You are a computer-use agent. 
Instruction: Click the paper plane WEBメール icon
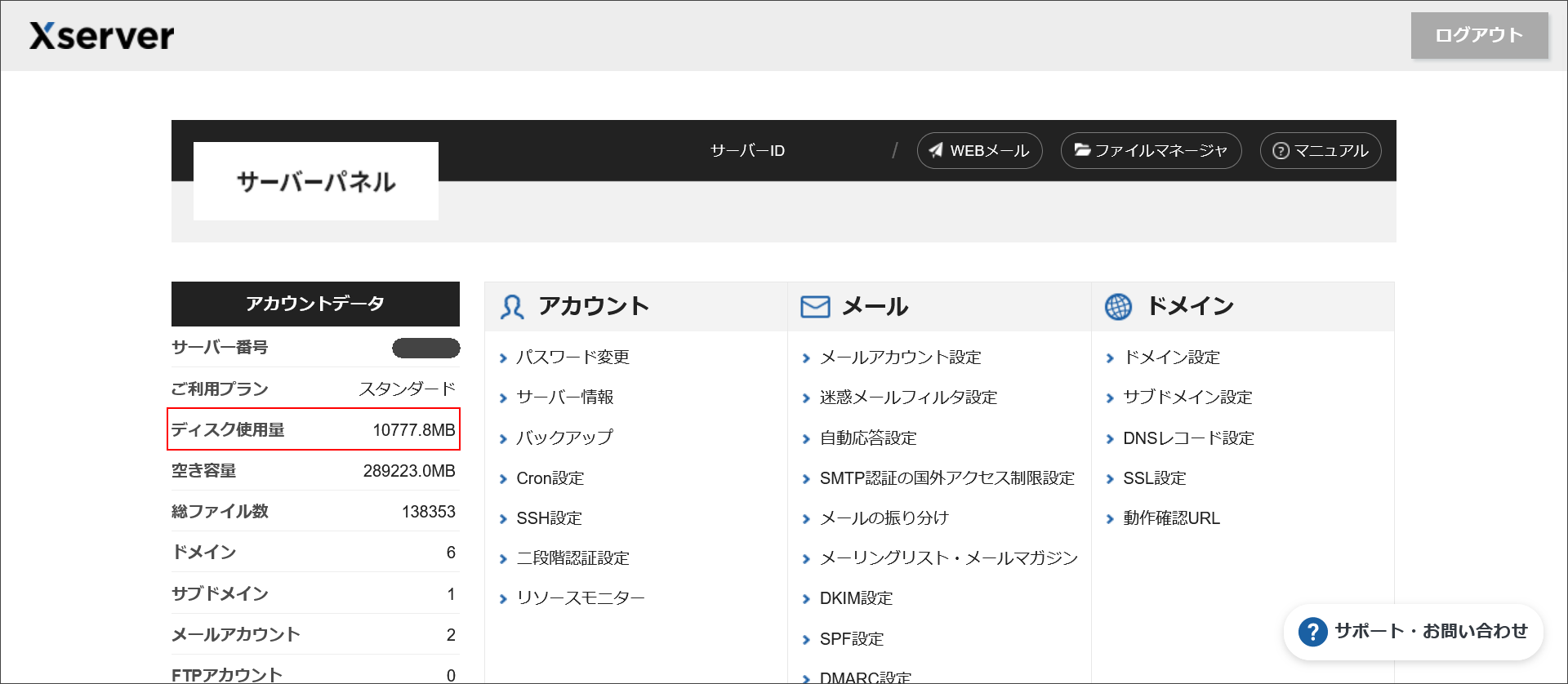[936, 150]
